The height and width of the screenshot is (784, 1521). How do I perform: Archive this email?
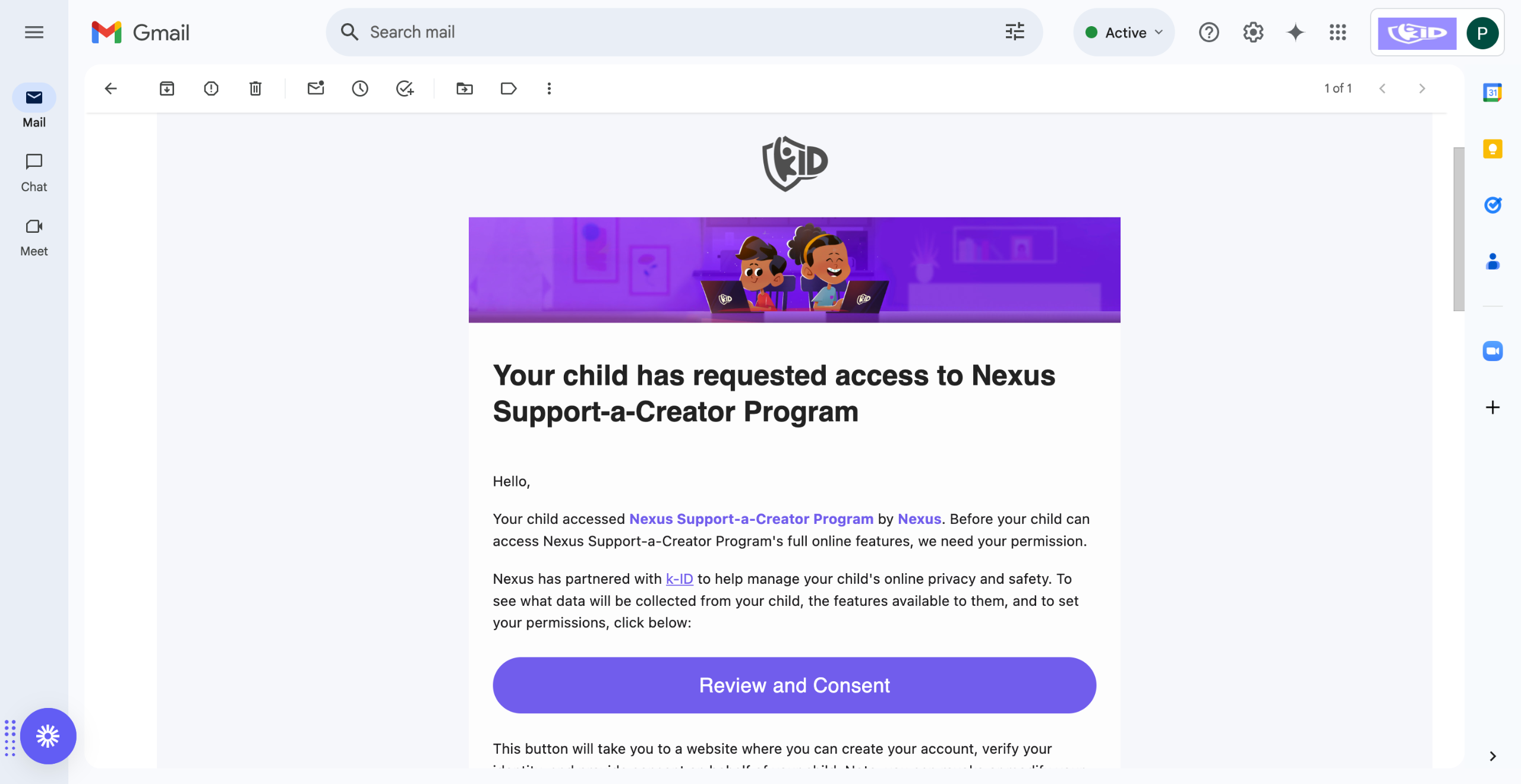167,88
